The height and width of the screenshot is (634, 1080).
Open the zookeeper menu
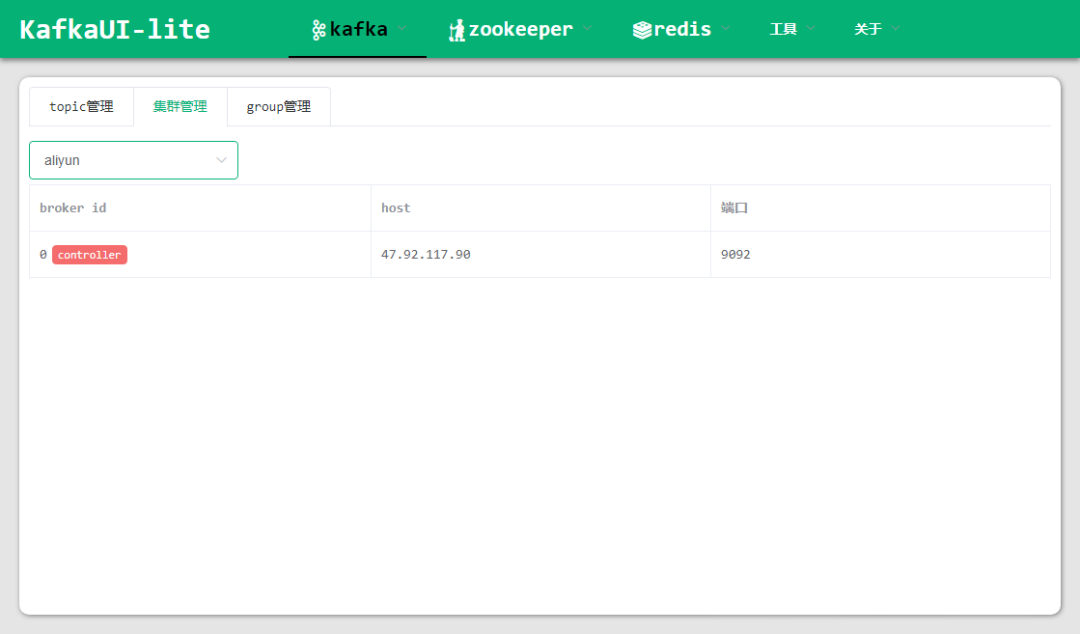point(519,29)
